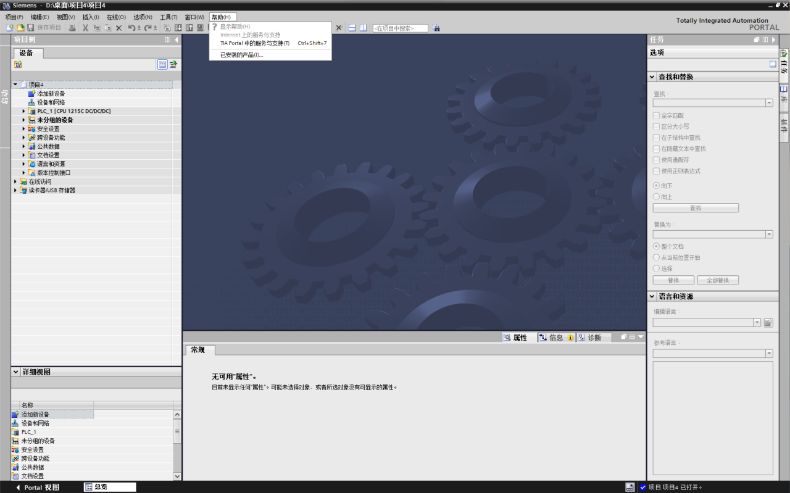Screen dimensions: 790x493
Task: Click the folder icon at left of devices toolbar
Action: (x=18, y=64)
